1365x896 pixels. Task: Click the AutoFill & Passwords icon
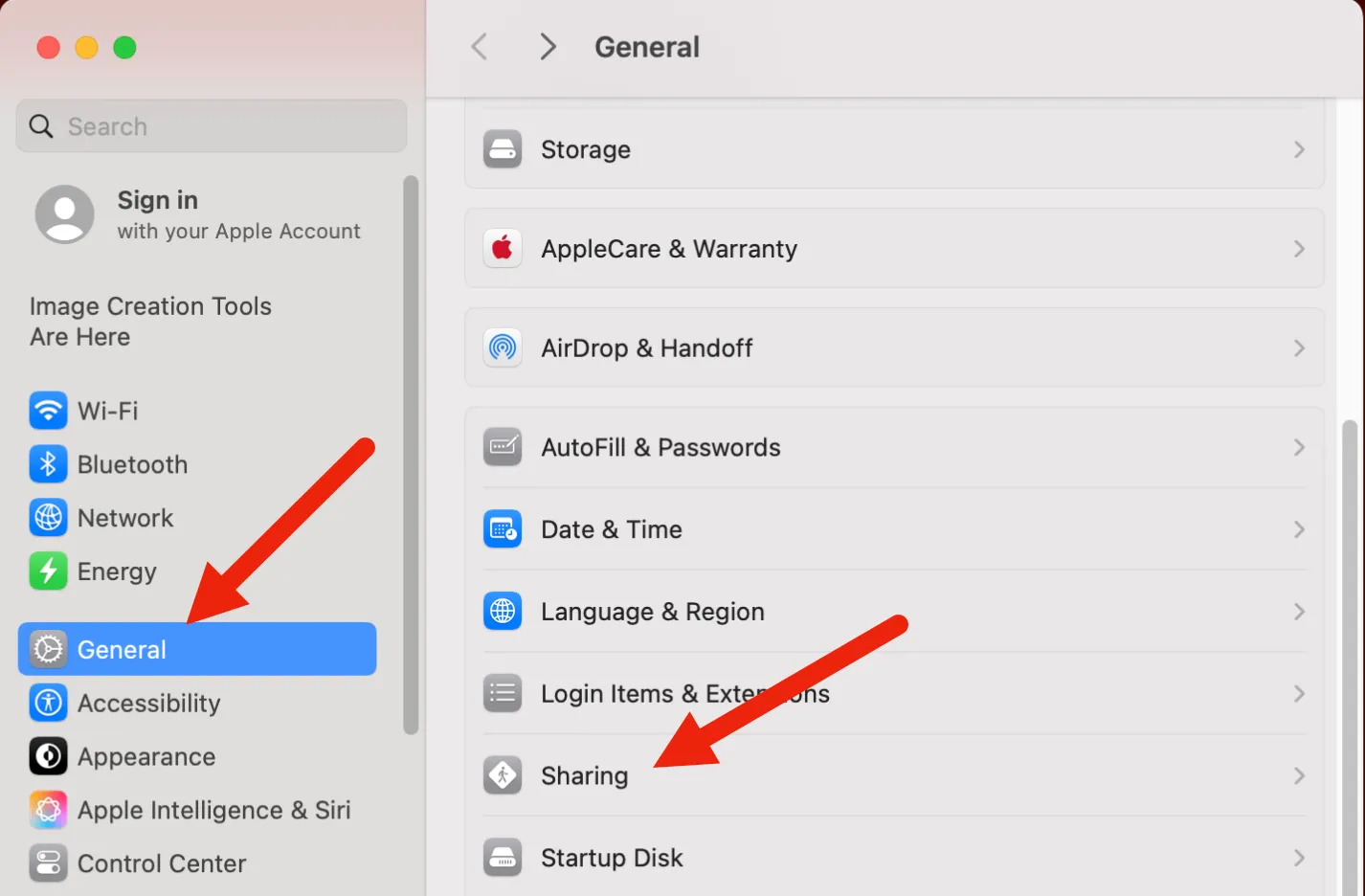tap(503, 447)
